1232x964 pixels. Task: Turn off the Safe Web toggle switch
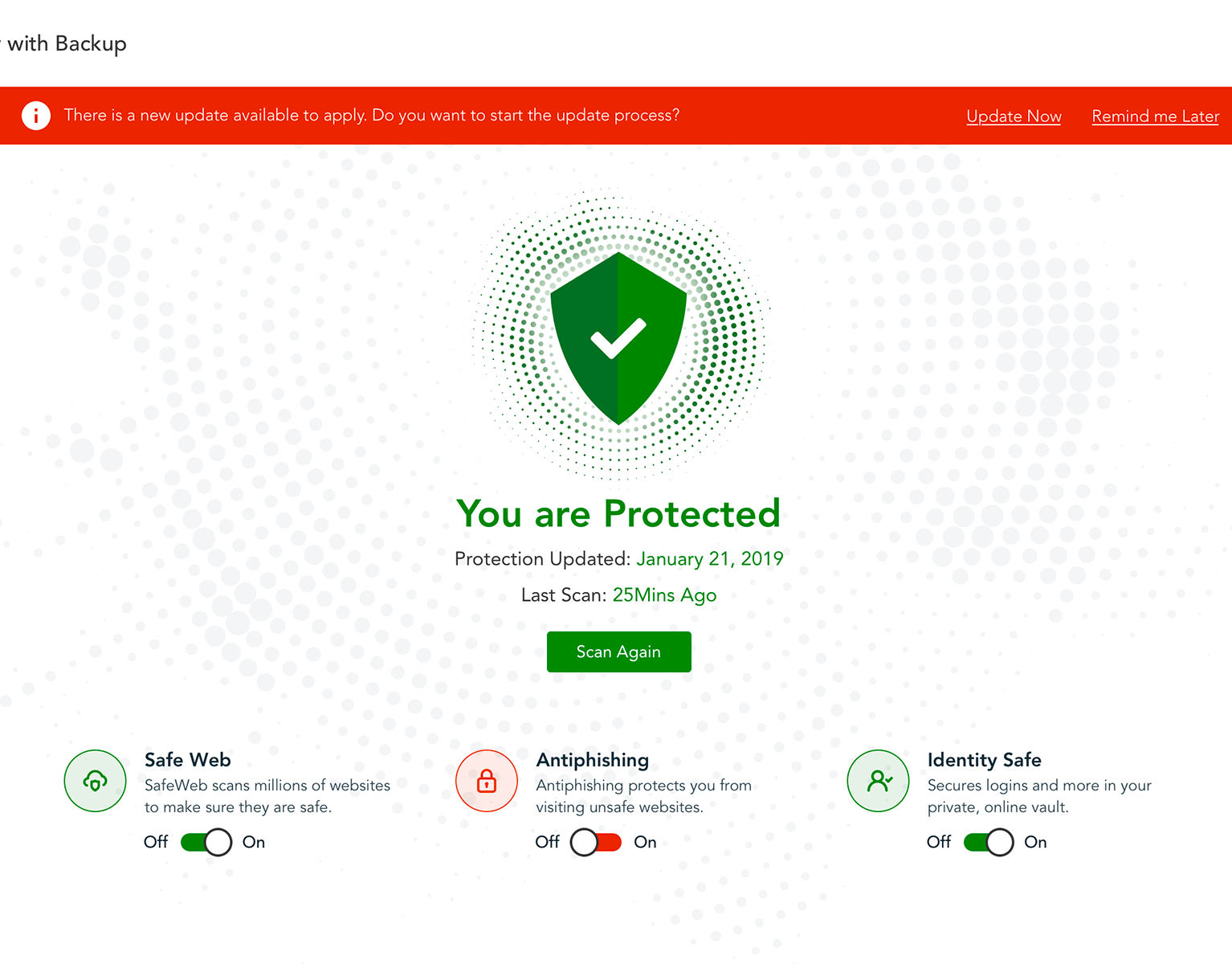(206, 842)
